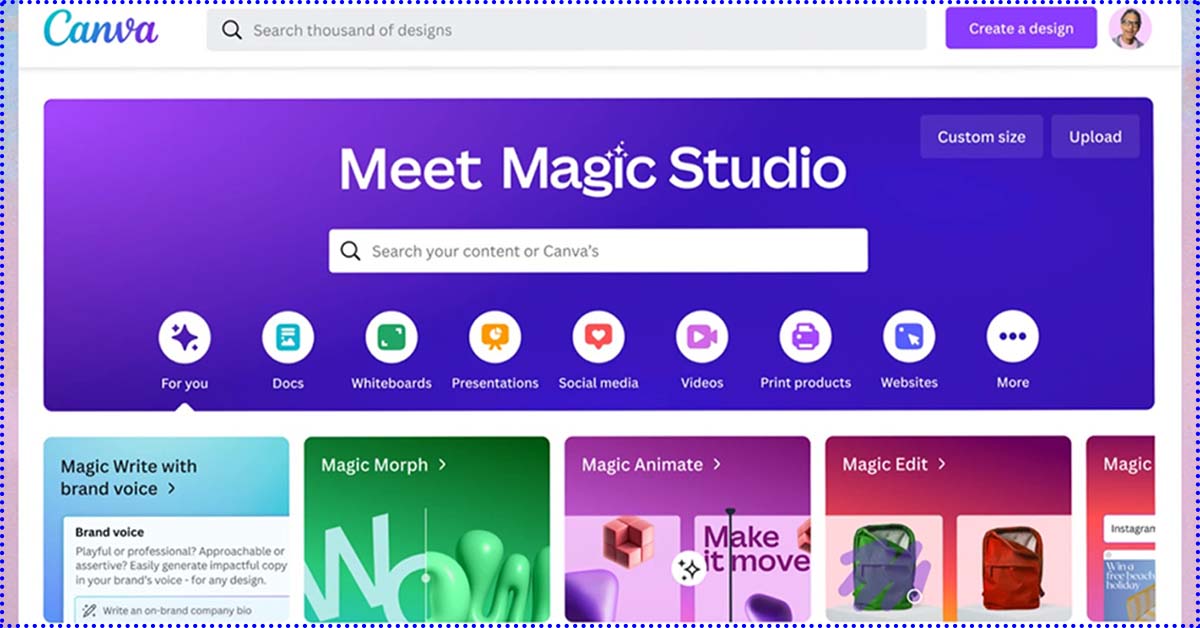Click the "More" label text

point(1012,383)
